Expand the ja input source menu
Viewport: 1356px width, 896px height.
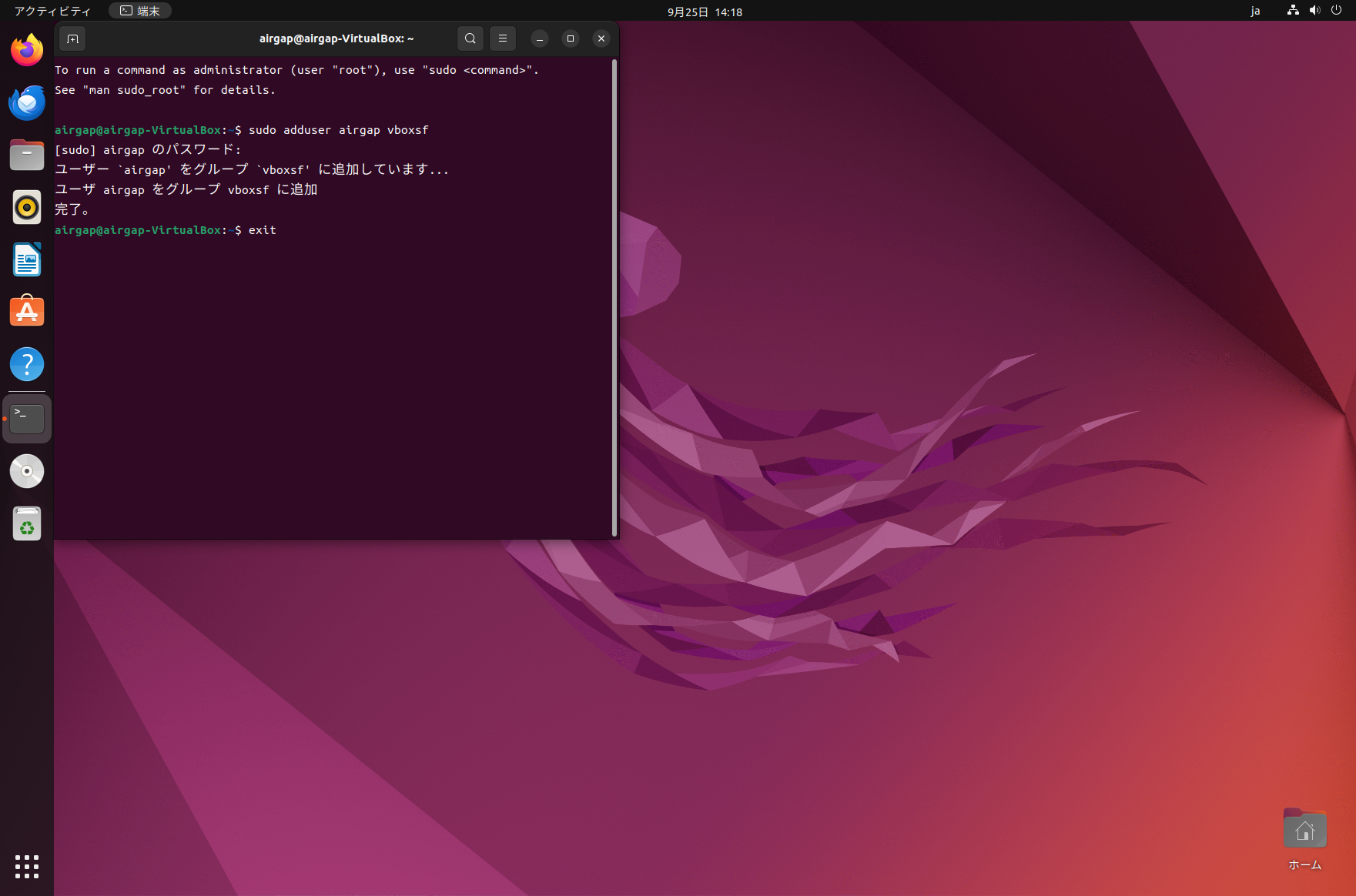point(1255,11)
